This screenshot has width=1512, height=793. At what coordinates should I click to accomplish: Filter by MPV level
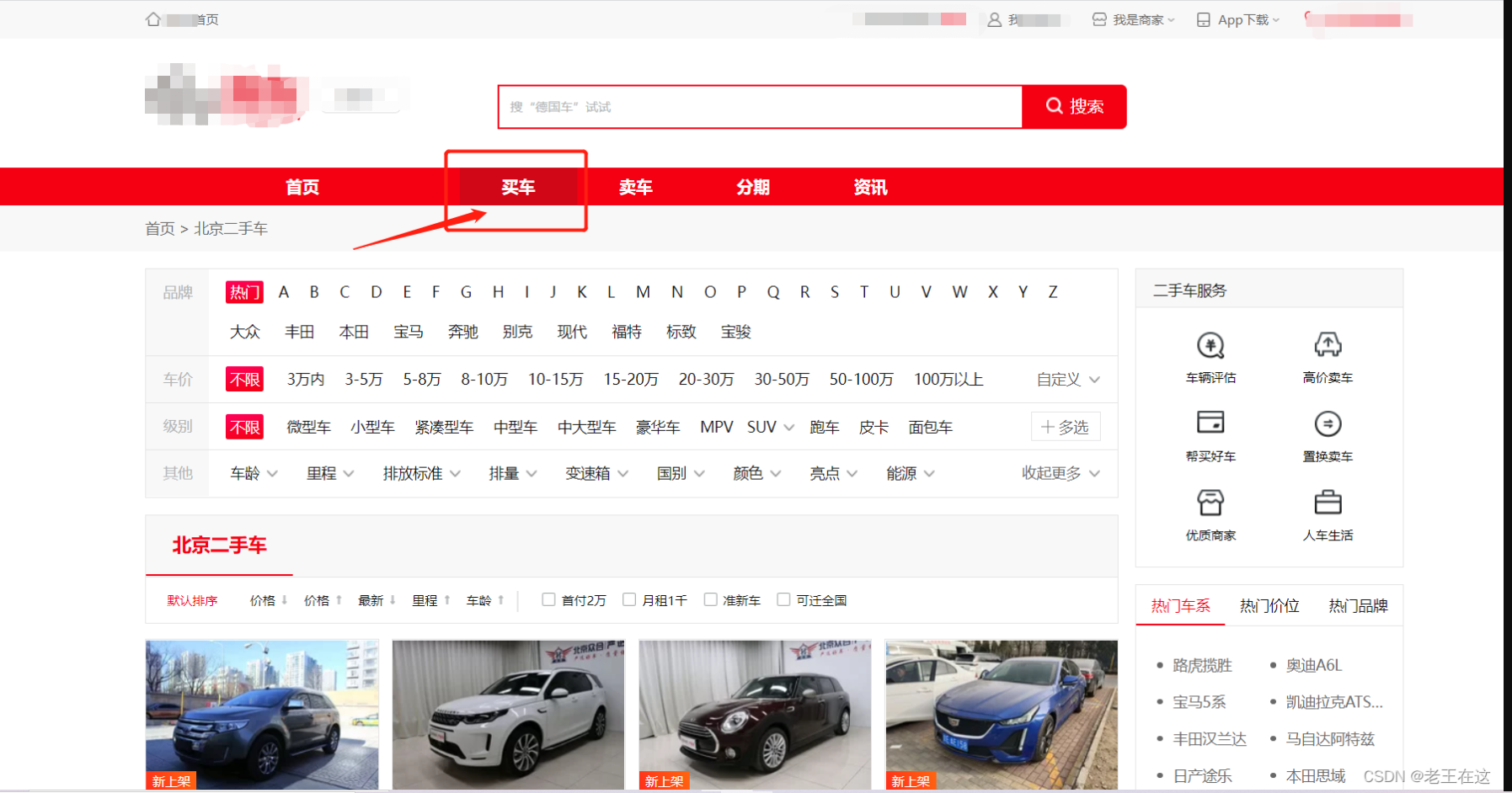coord(717,428)
